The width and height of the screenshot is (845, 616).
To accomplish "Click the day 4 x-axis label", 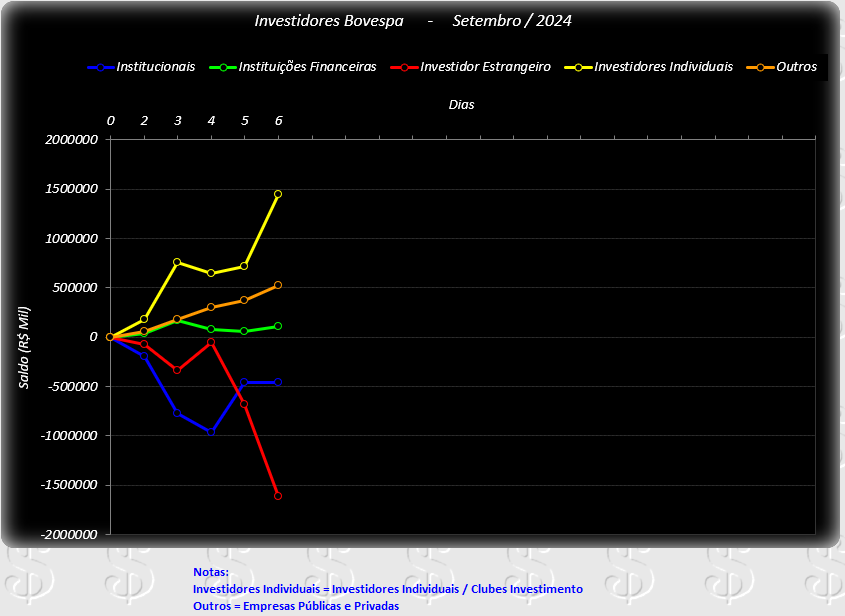I will 211,121.
